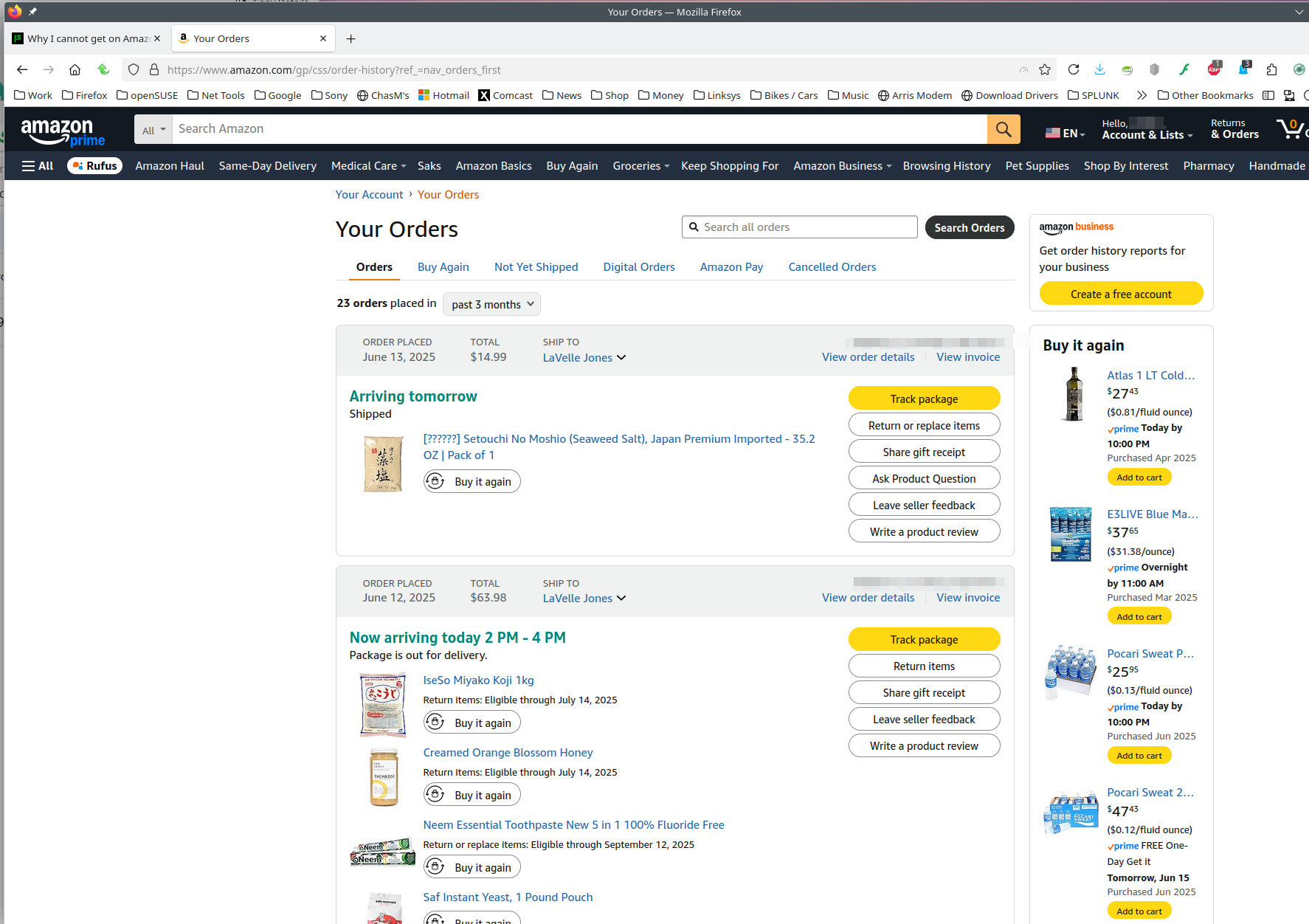
Task: Track package for the June 13 order
Action: pyautogui.click(x=924, y=399)
